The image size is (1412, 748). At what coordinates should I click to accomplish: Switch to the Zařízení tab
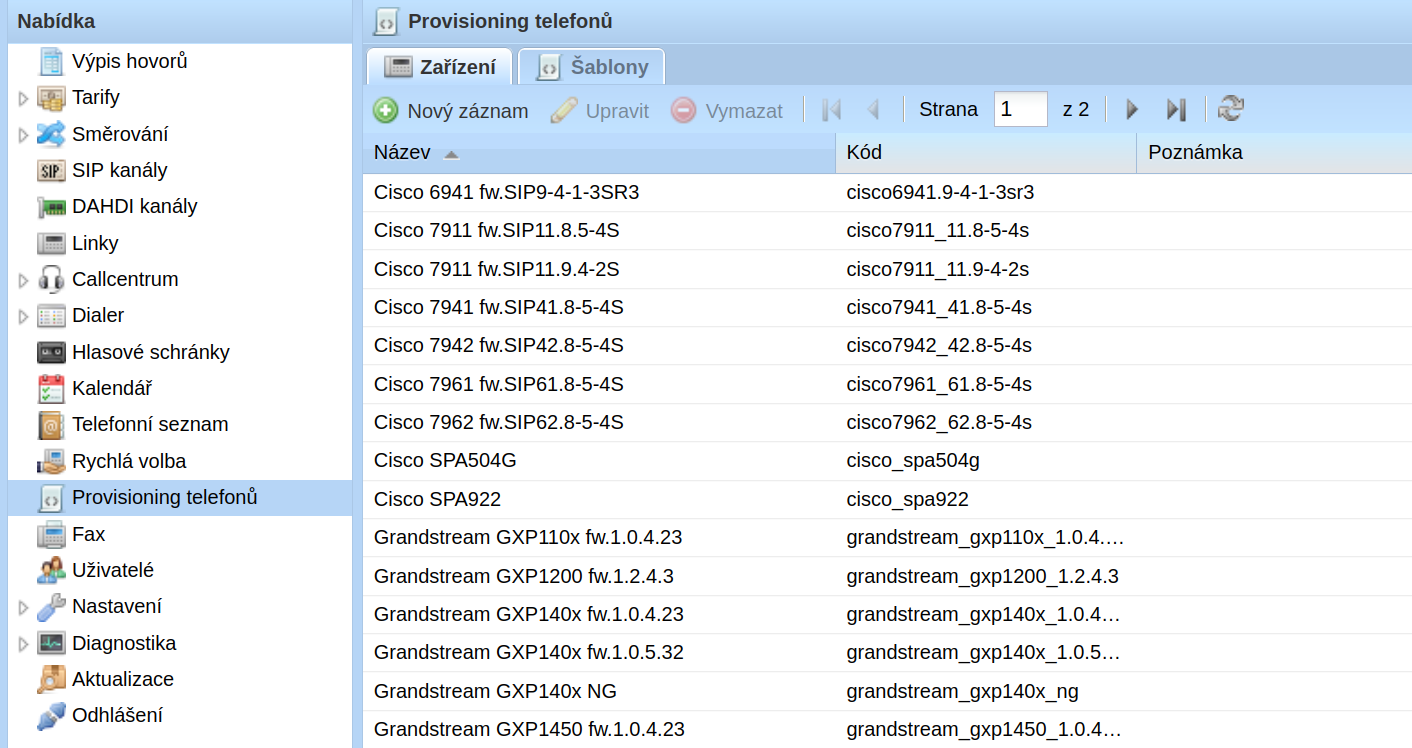440,67
